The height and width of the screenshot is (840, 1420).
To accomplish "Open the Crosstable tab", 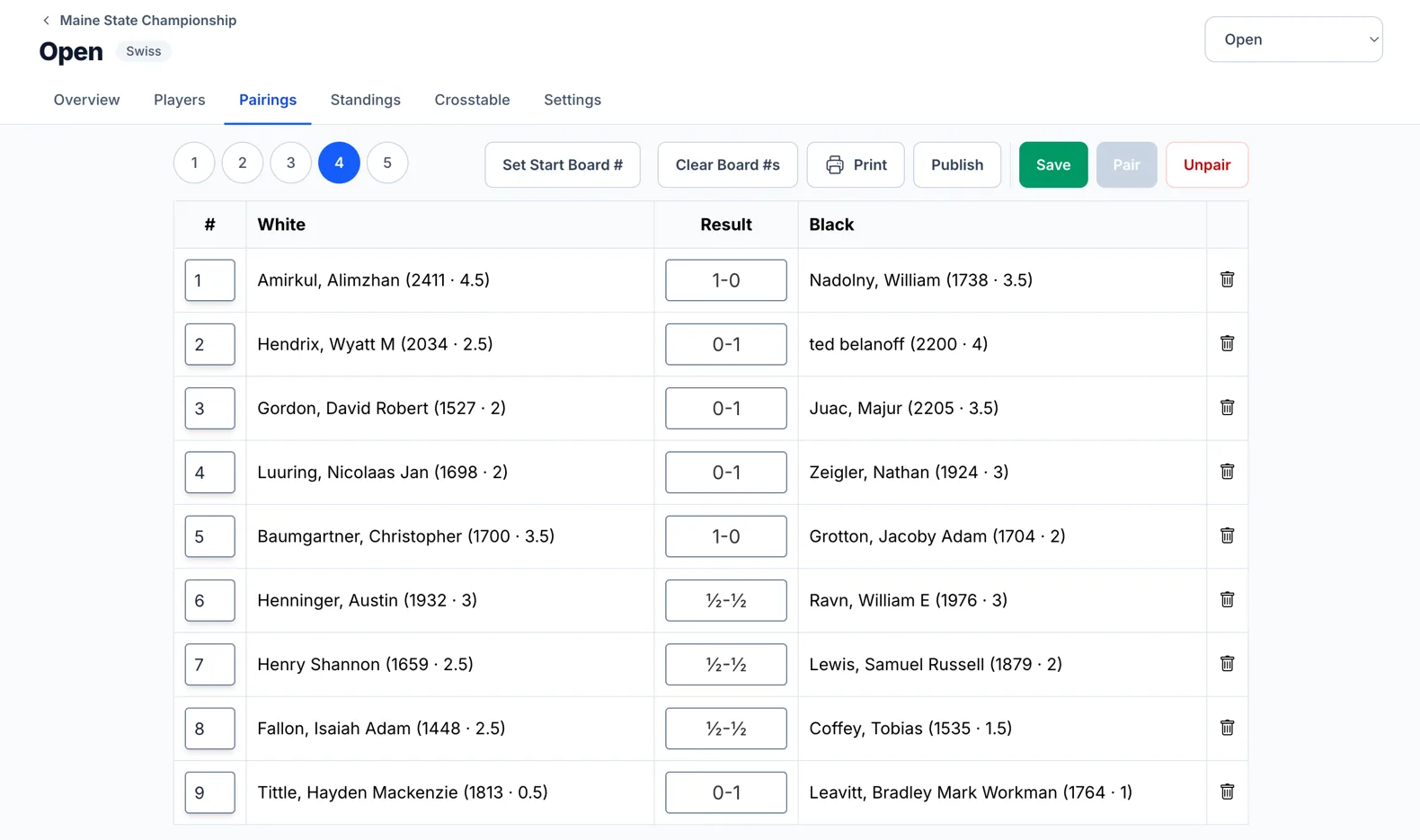I will pyautogui.click(x=472, y=100).
